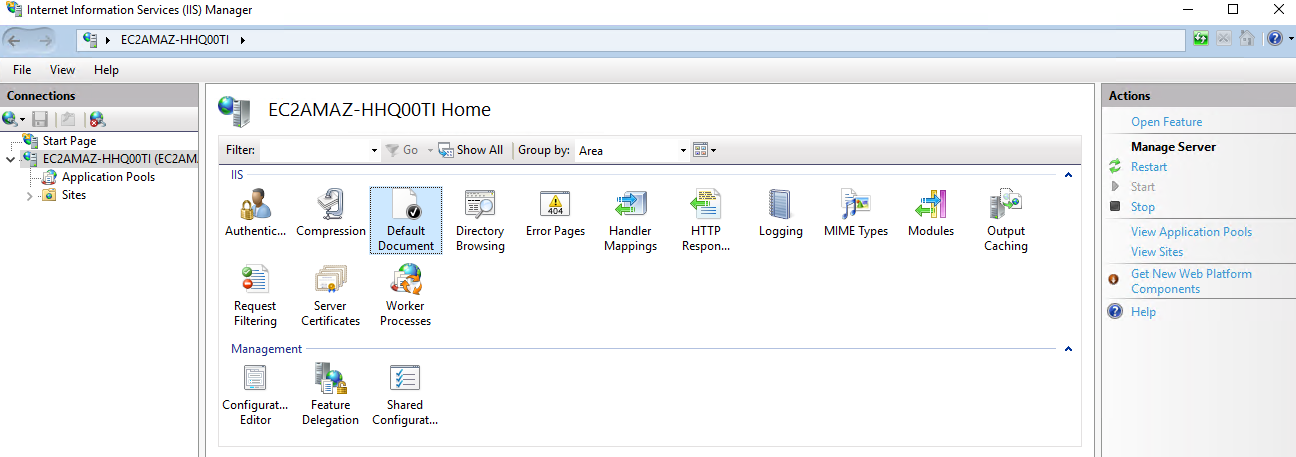
Task: Click the create connection globe icon
Action: click(10, 119)
